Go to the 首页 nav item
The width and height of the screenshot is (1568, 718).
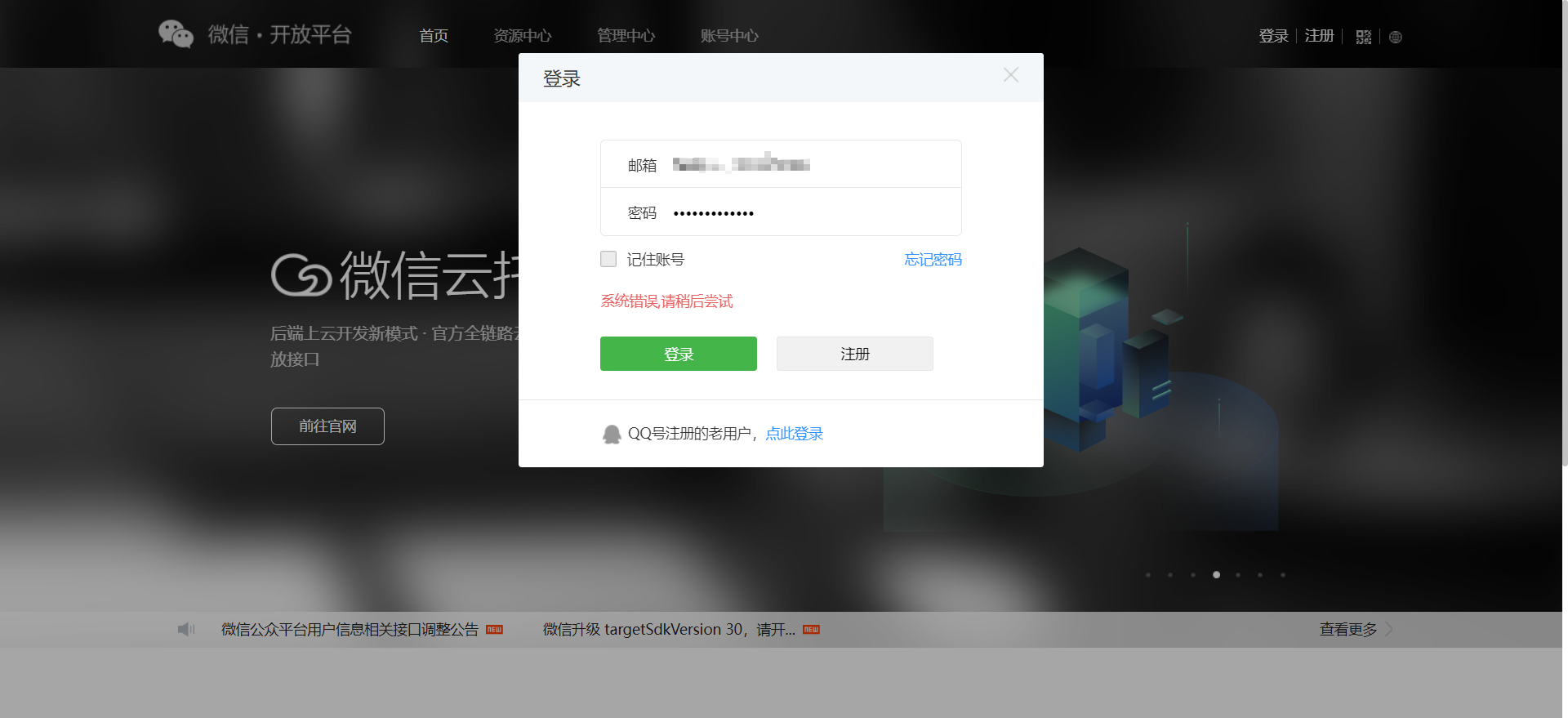tap(434, 36)
